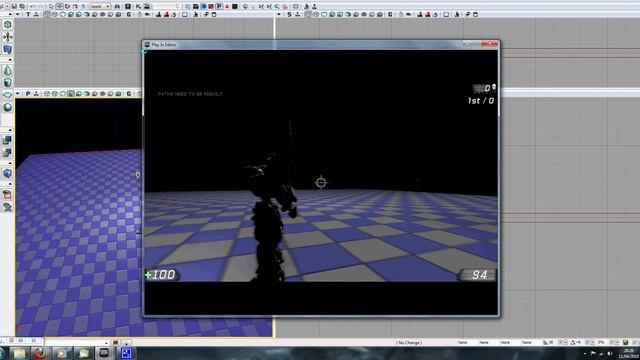Open the options arrow left of T button
The image size is (640, 360).
coord(18,14)
